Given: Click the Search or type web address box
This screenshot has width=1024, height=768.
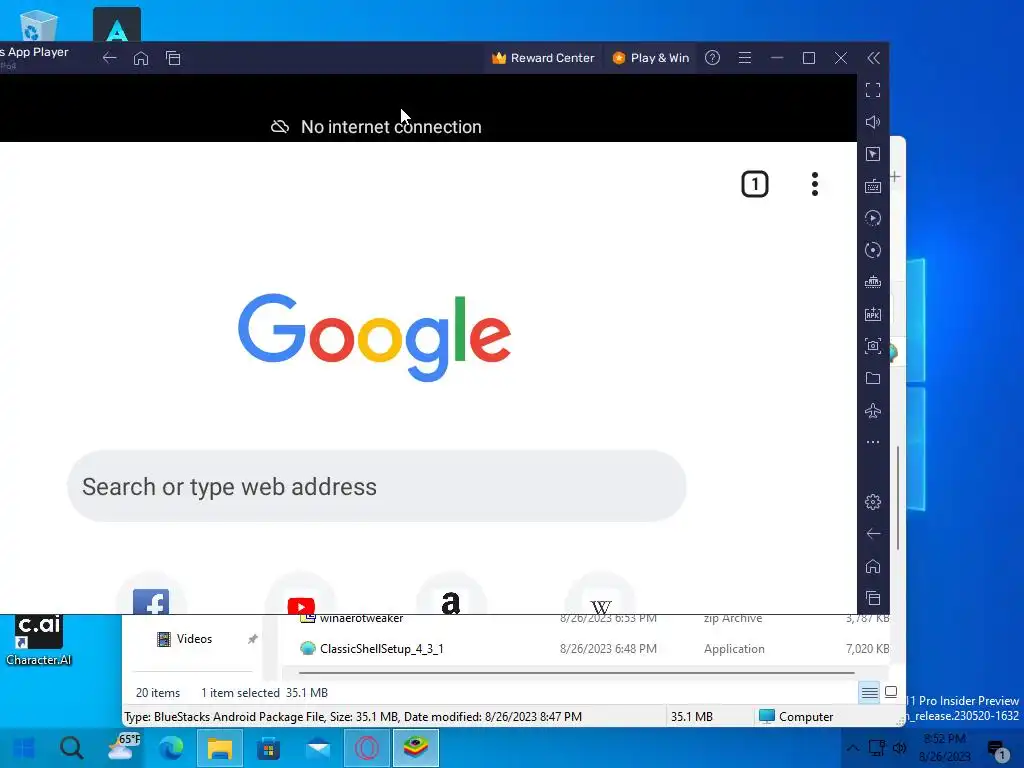Looking at the screenshot, I should 377,486.
